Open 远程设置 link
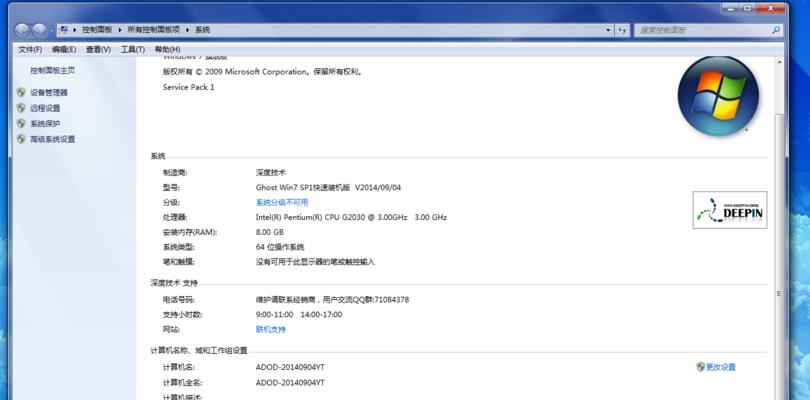Image resolution: width=810 pixels, height=400 pixels. (x=45, y=108)
